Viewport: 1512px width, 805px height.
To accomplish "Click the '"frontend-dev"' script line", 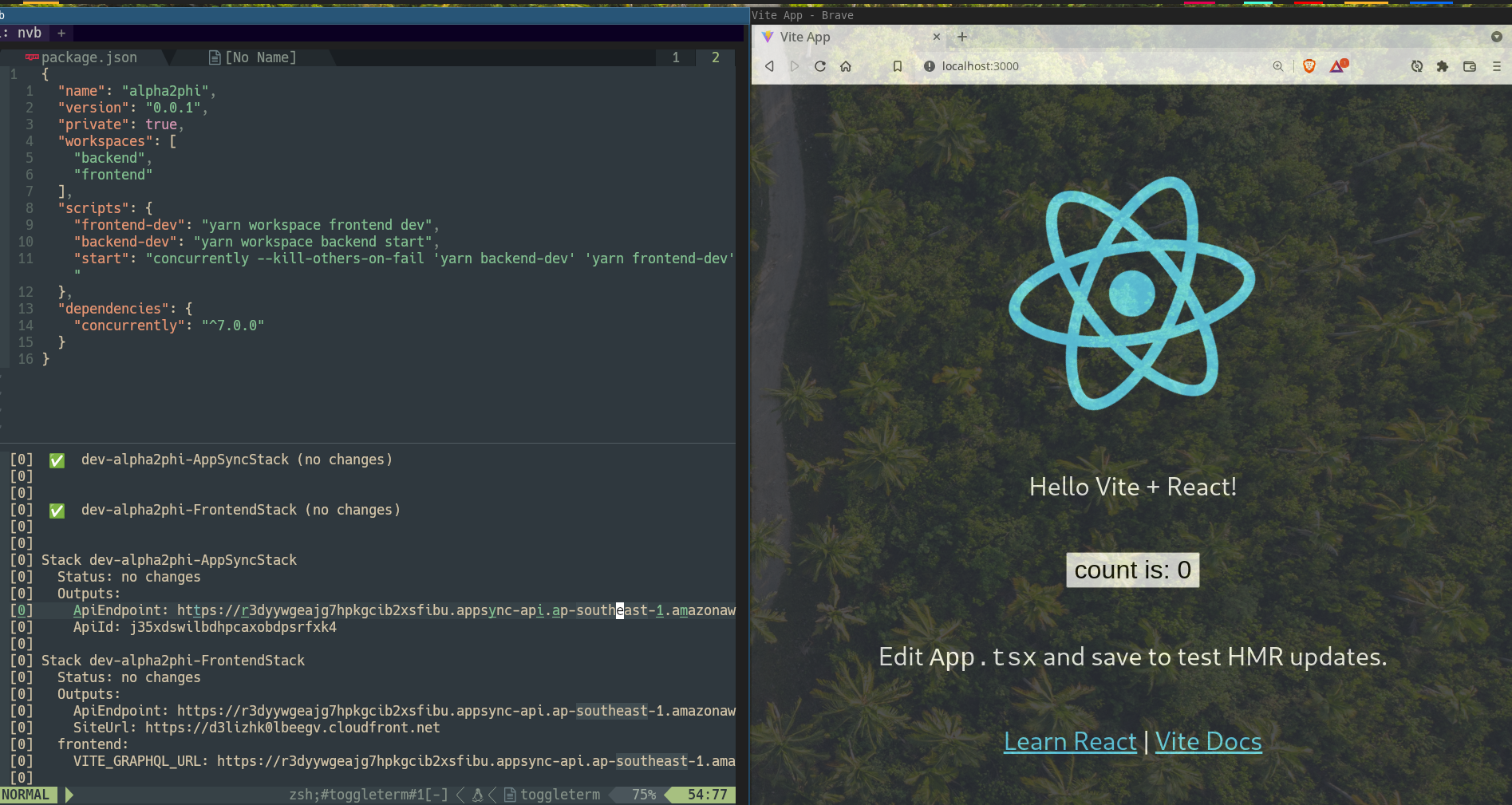I will pyautogui.click(x=257, y=225).
